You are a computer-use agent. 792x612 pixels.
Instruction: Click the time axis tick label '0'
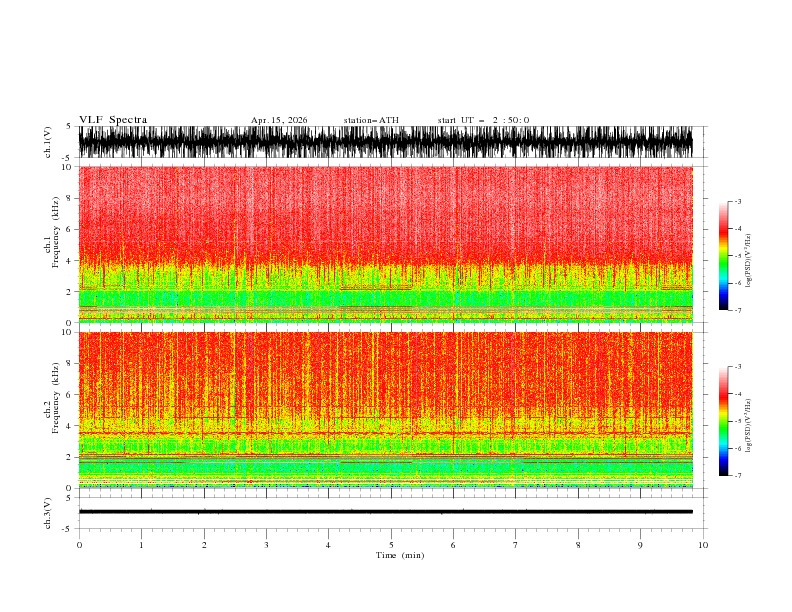pyautogui.click(x=79, y=545)
